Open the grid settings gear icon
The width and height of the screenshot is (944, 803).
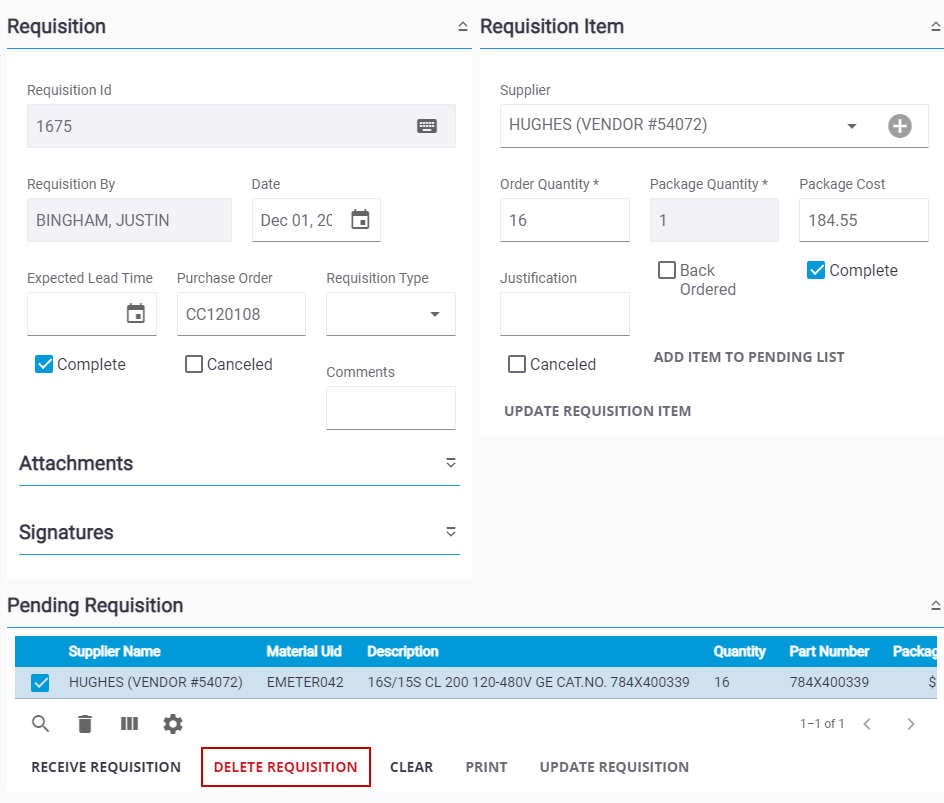[173, 724]
